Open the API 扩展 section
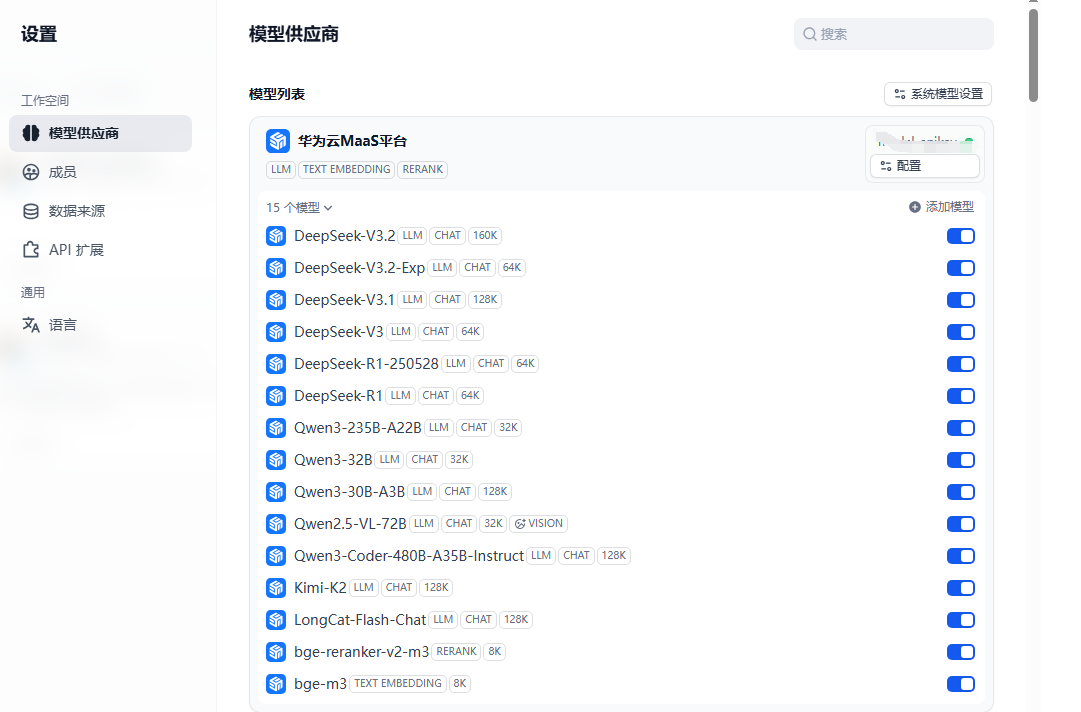Viewport: 1081px width, 712px height. point(101,250)
